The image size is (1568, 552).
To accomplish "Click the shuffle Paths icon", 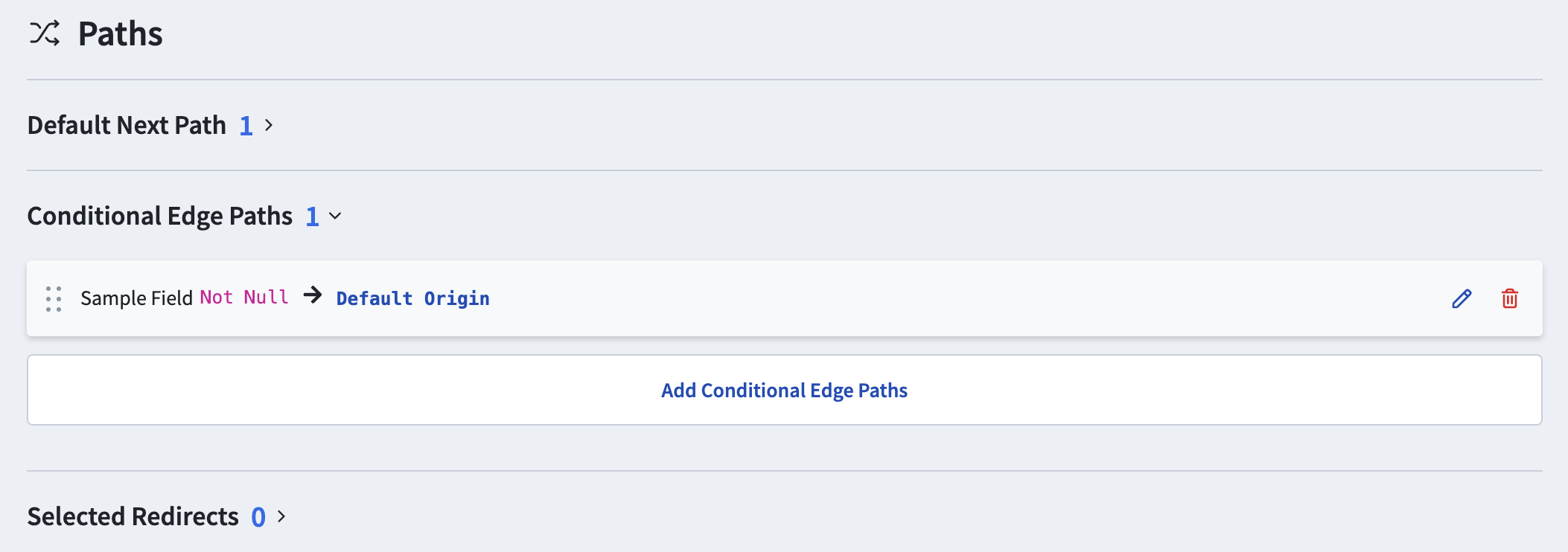I will click(x=45, y=33).
